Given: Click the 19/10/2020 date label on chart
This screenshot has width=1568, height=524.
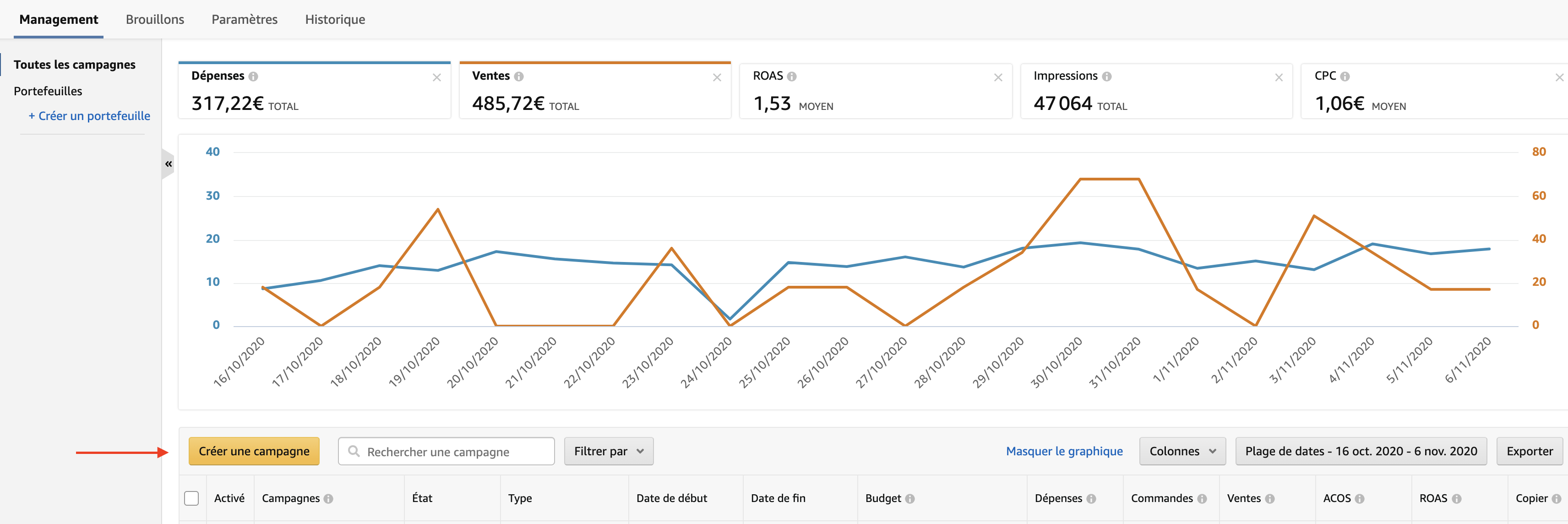Looking at the screenshot, I should click(414, 362).
